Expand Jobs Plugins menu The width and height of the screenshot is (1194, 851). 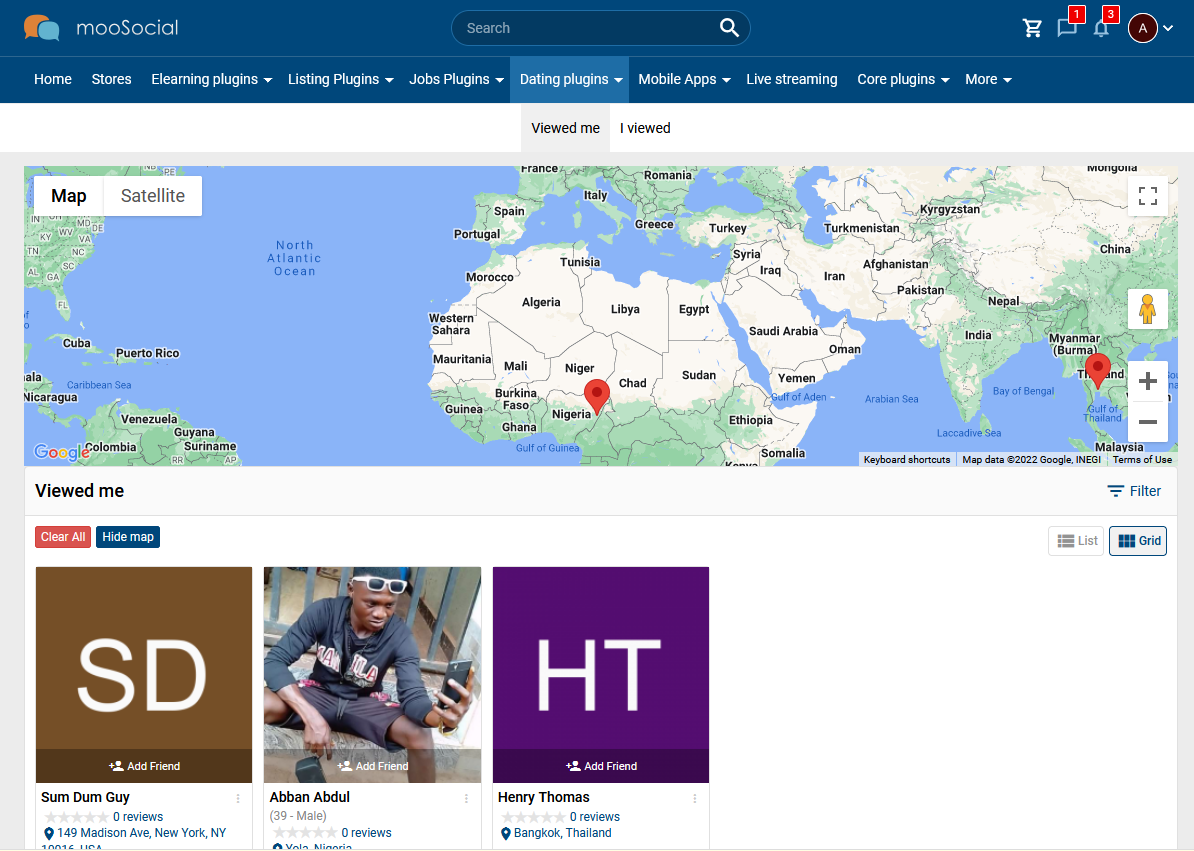pos(456,79)
